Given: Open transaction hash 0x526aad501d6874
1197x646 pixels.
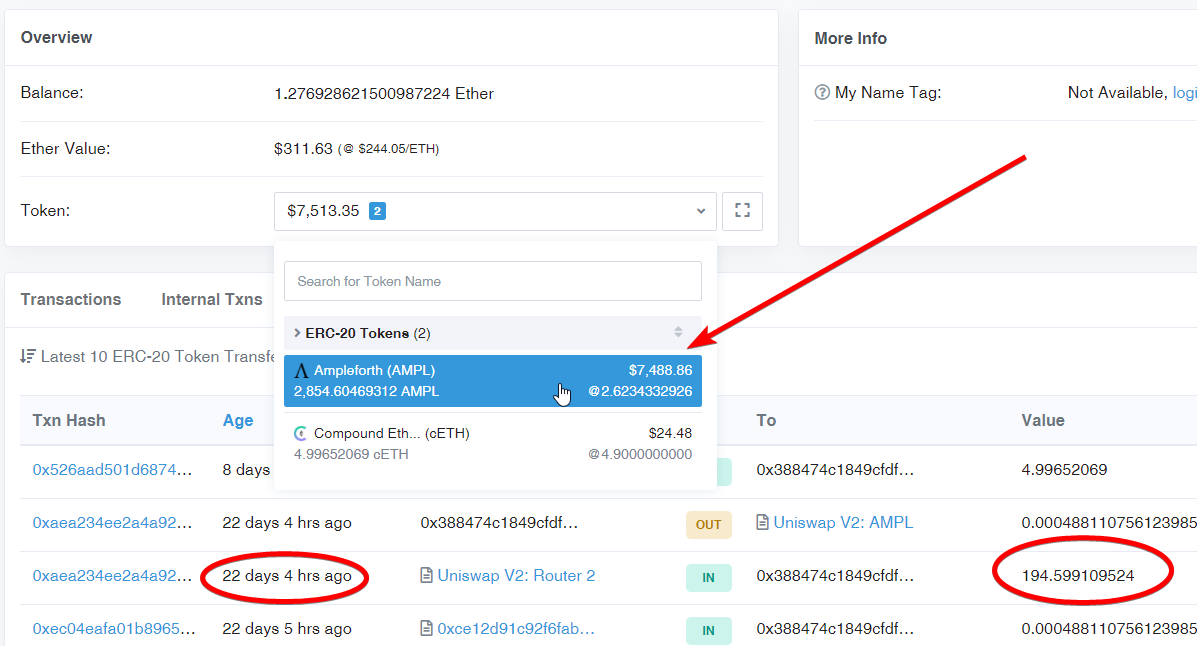Looking at the screenshot, I should pos(112,470).
